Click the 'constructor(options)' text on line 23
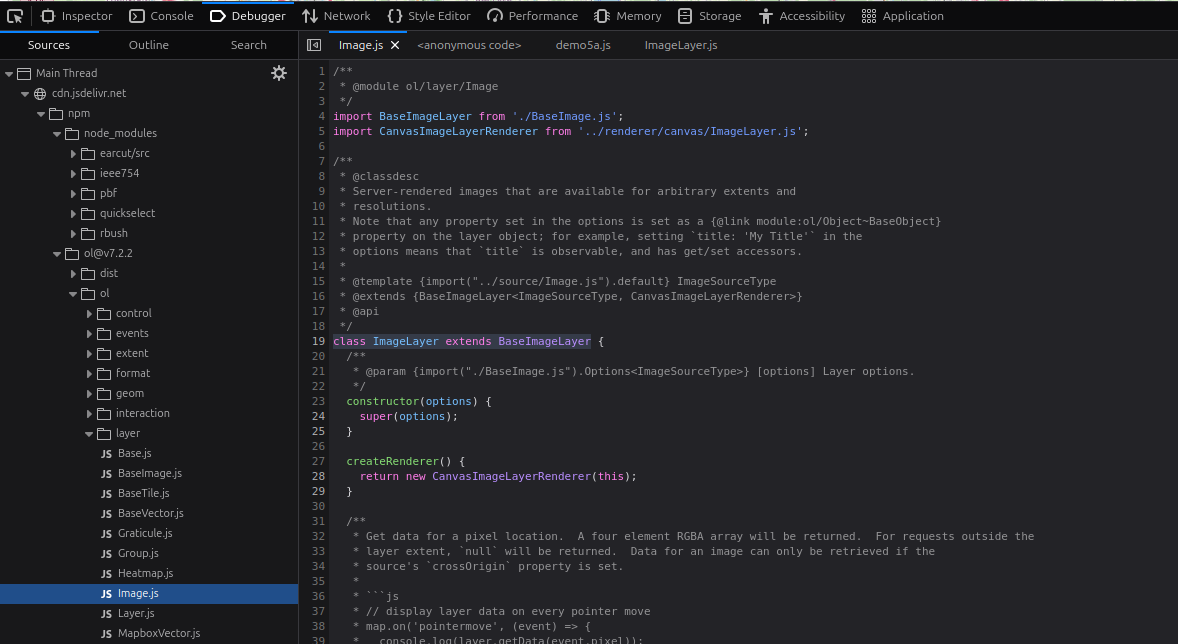 point(412,401)
